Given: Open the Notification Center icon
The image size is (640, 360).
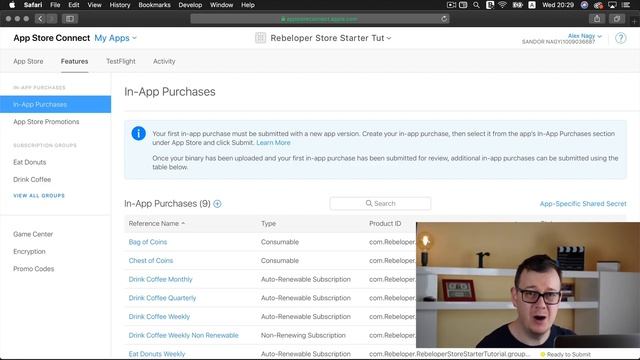Looking at the screenshot, I should pos(627,5).
